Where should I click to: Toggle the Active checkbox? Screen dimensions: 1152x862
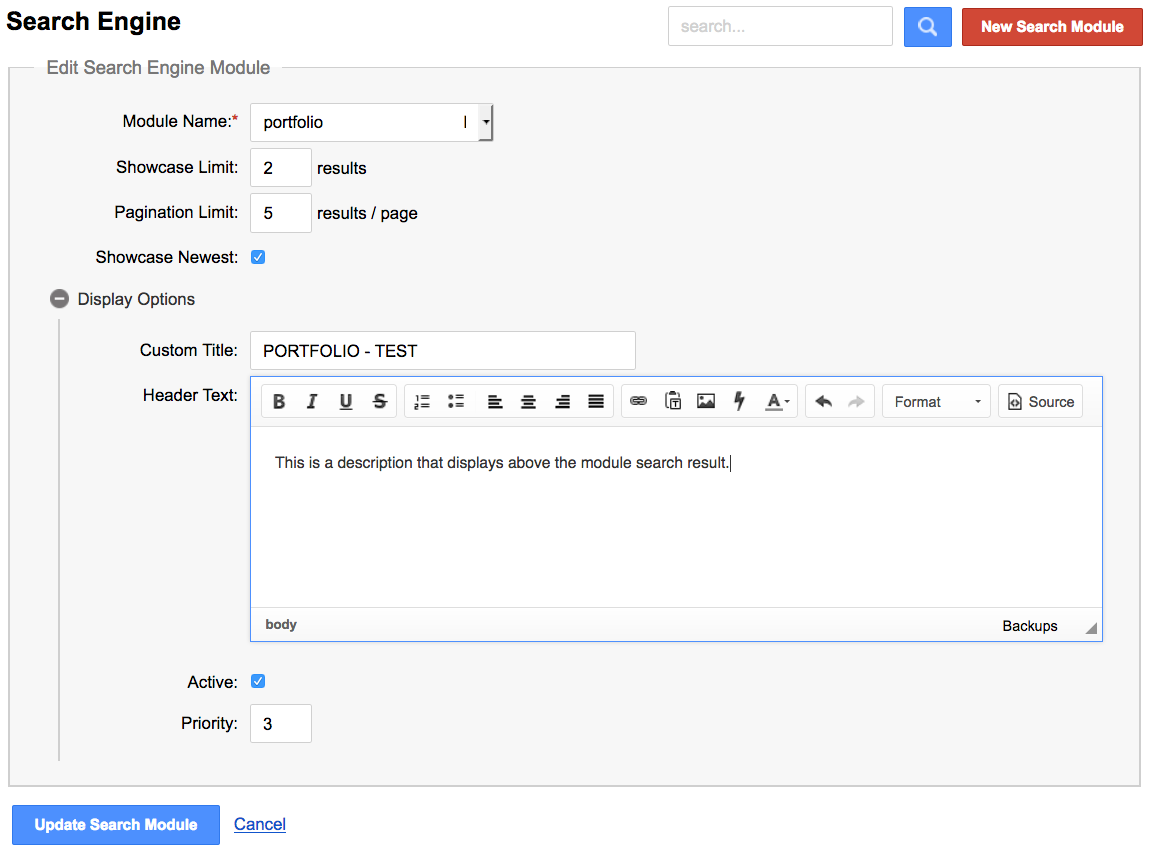pos(258,681)
